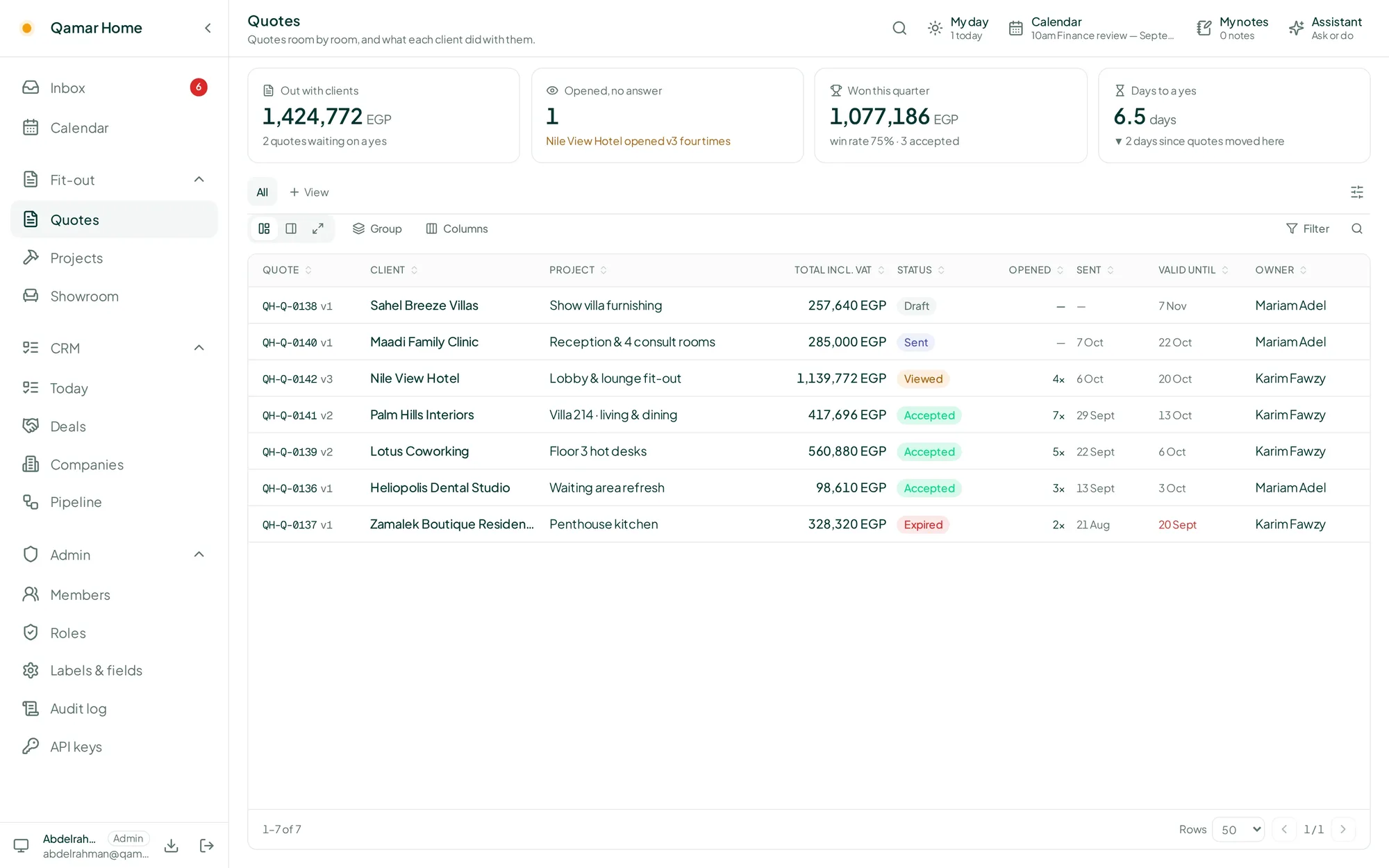Add a new View
This screenshot has height=868, width=1389.
[309, 192]
